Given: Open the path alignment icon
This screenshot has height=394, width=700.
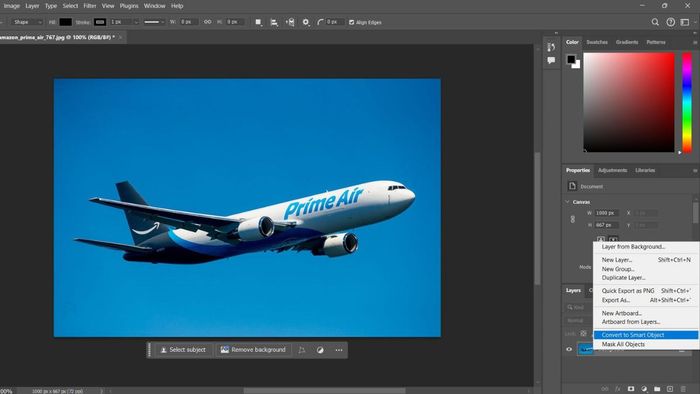Looking at the screenshot, I should point(274,22).
